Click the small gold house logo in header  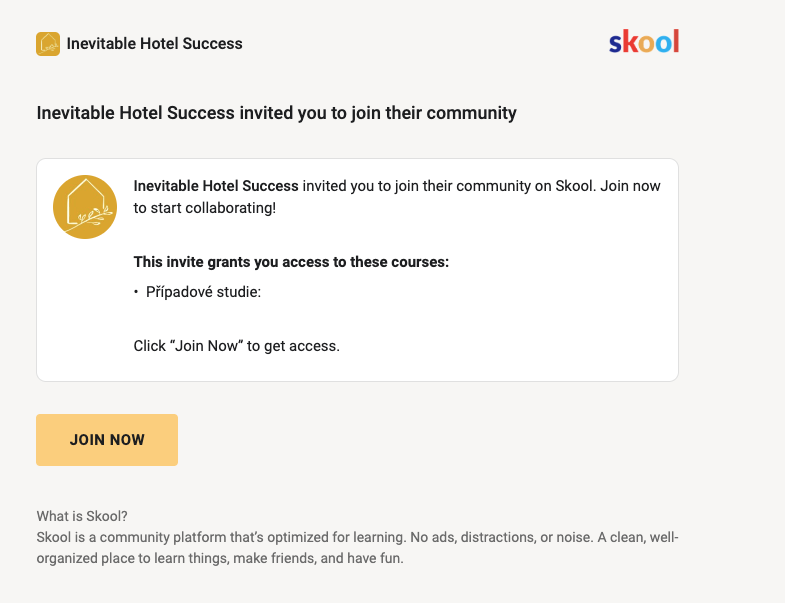tap(48, 44)
